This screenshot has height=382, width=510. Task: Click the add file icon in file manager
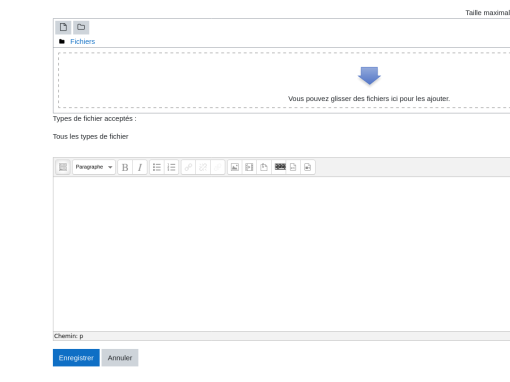pos(63,27)
